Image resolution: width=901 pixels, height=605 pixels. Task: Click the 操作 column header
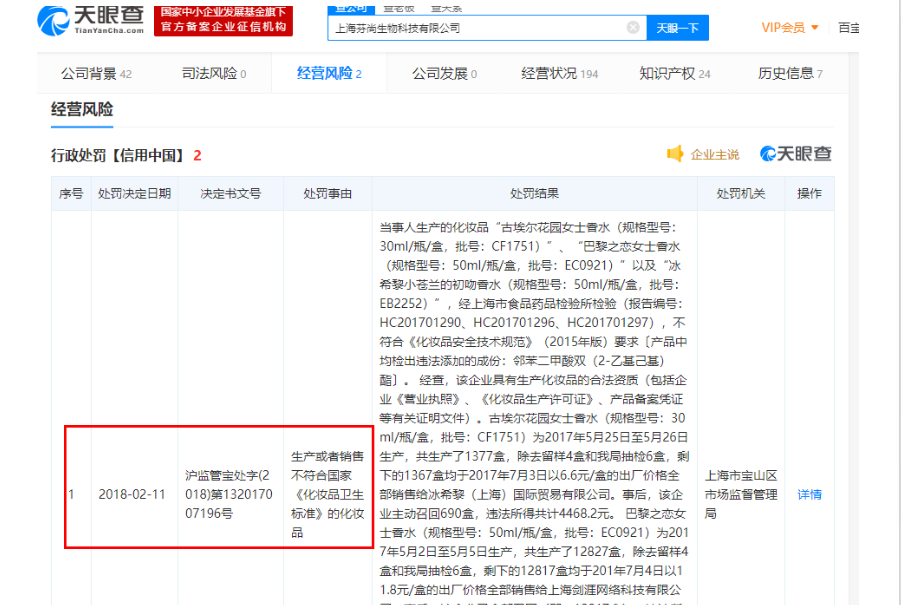point(809,194)
